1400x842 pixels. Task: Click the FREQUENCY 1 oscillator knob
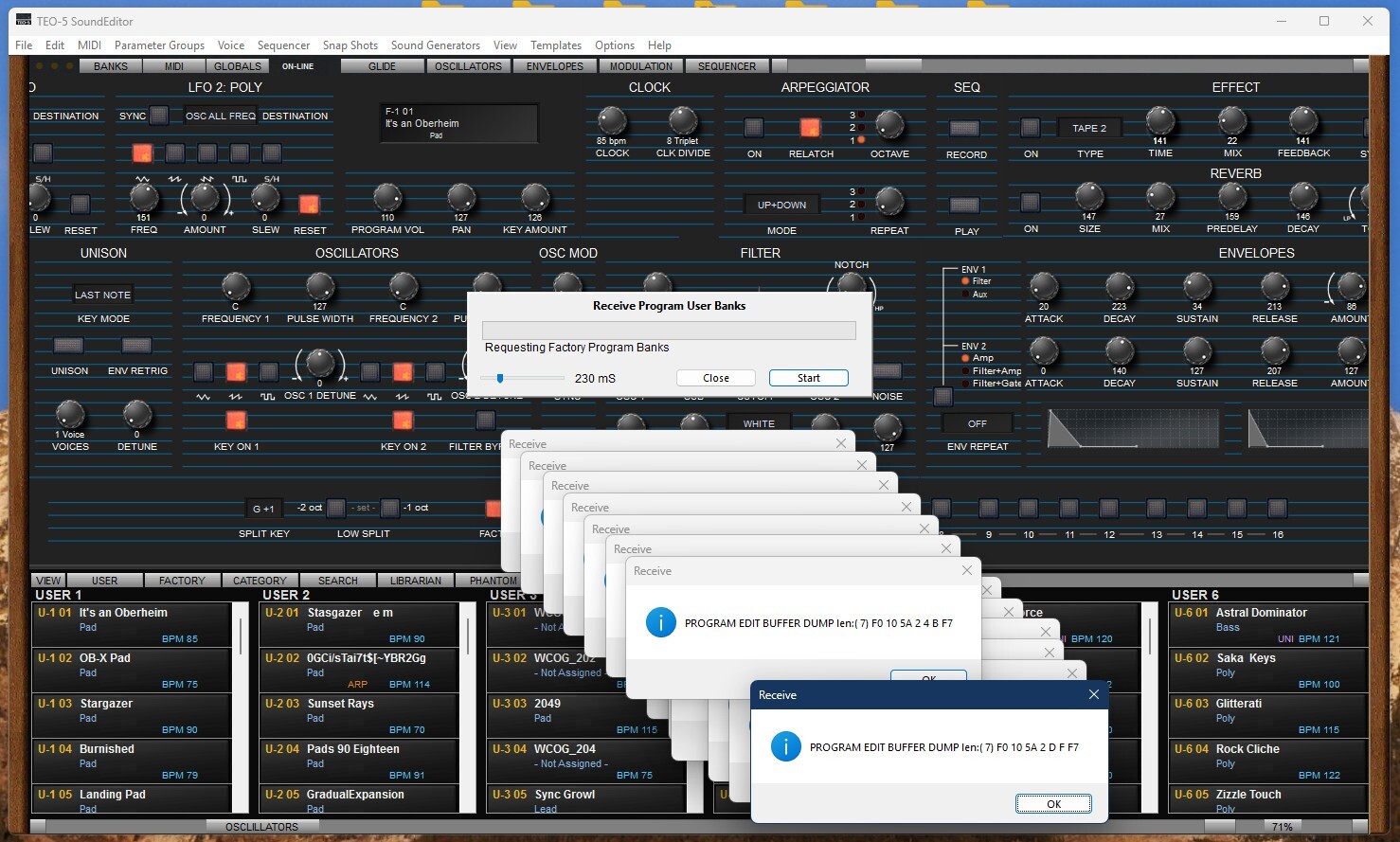point(236,286)
